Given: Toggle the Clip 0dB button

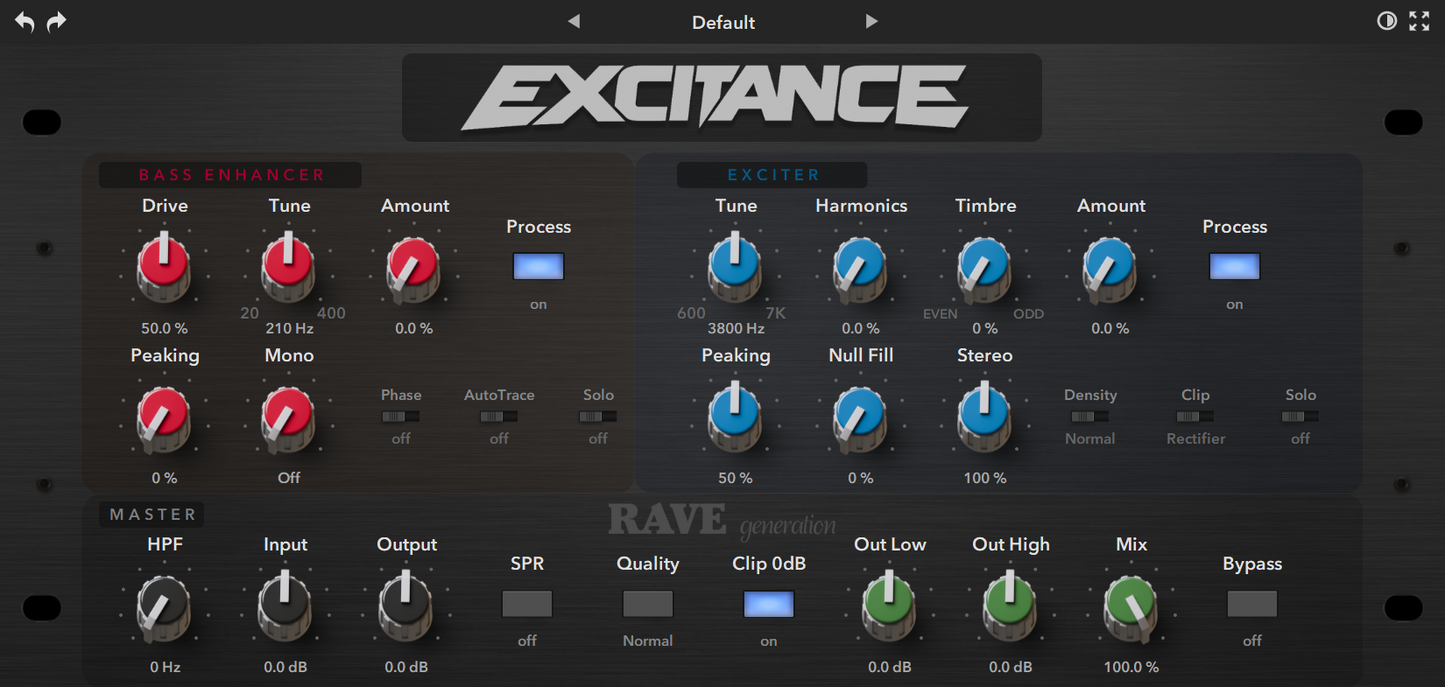Looking at the screenshot, I should tap(769, 604).
